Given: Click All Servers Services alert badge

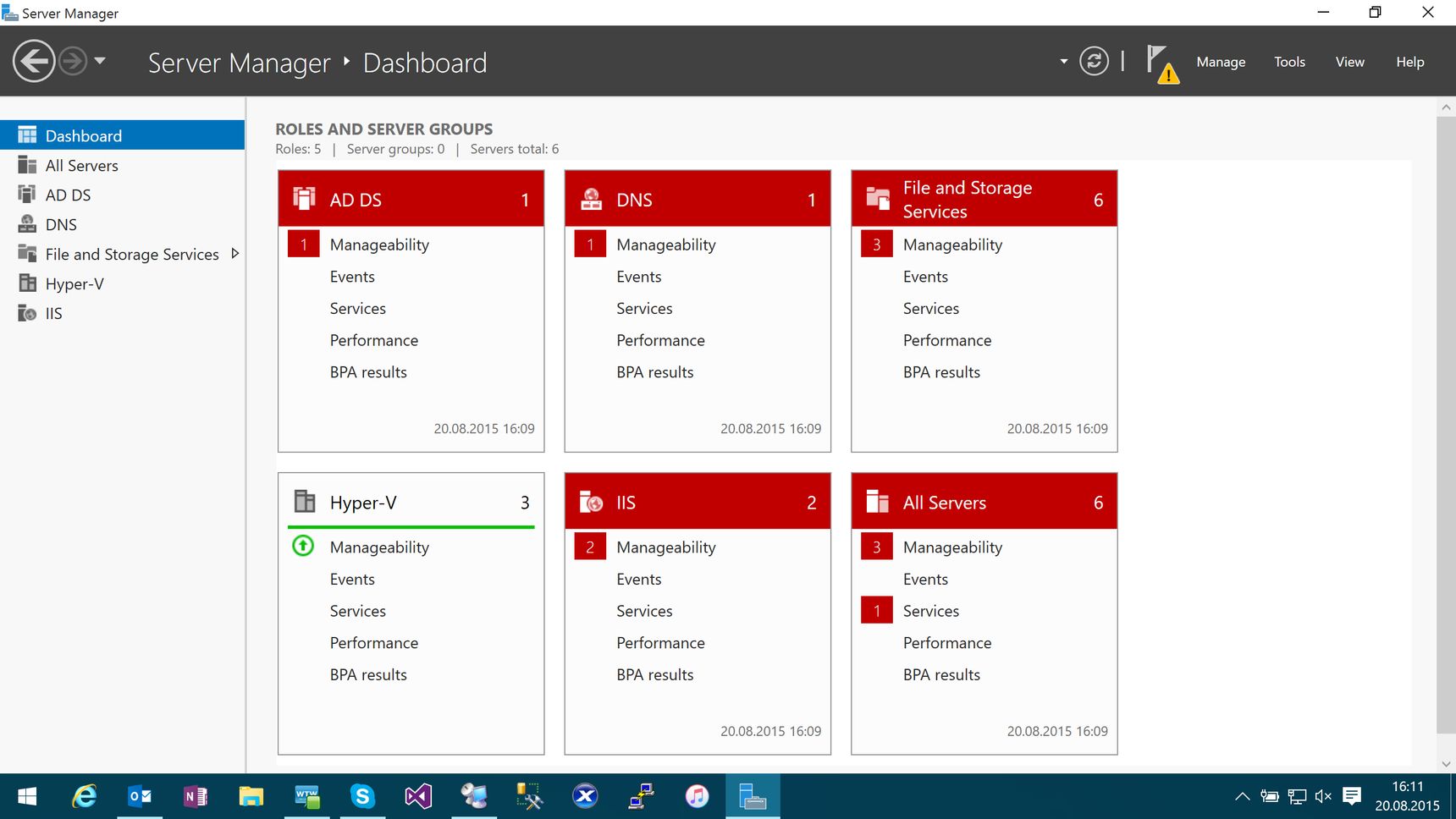Looking at the screenshot, I should tap(876, 610).
